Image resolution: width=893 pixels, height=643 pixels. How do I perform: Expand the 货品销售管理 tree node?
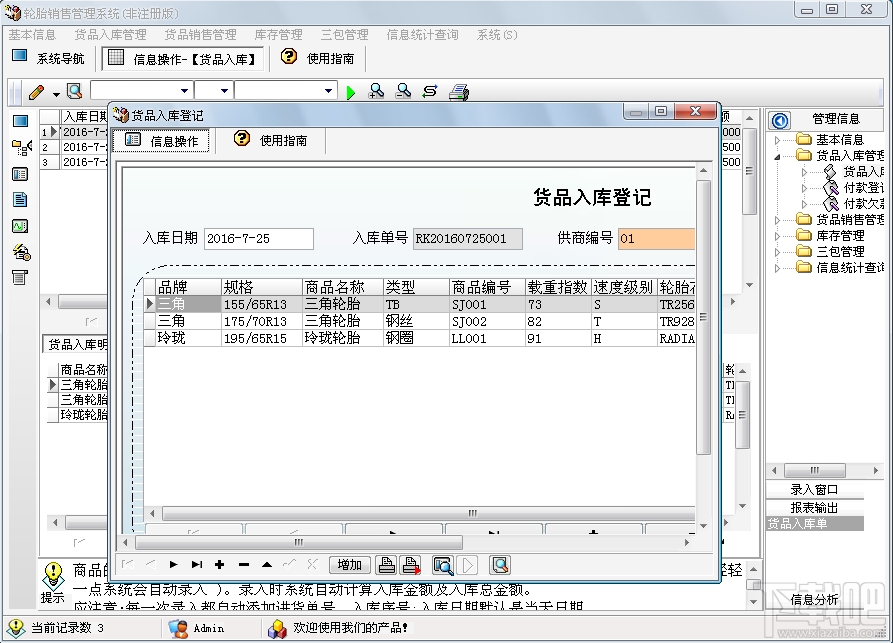pyautogui.click(x=777, y=220)
